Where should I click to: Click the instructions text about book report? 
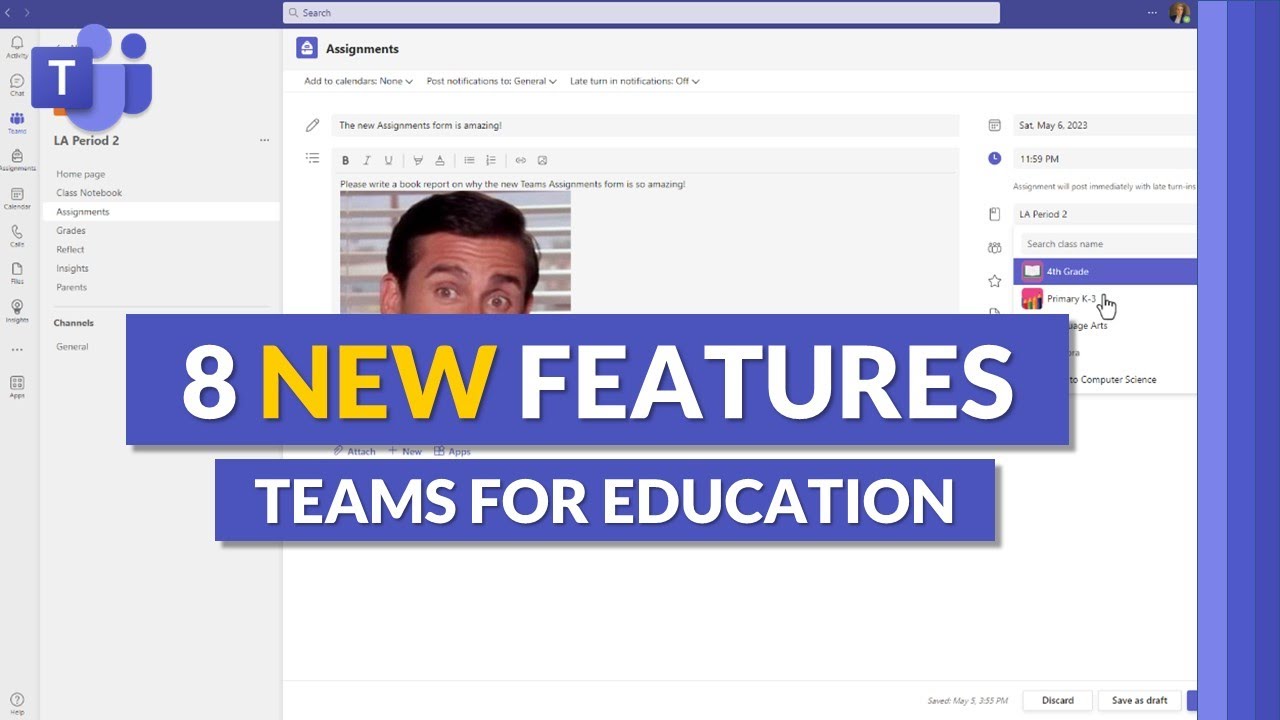(x=512, y=184)
